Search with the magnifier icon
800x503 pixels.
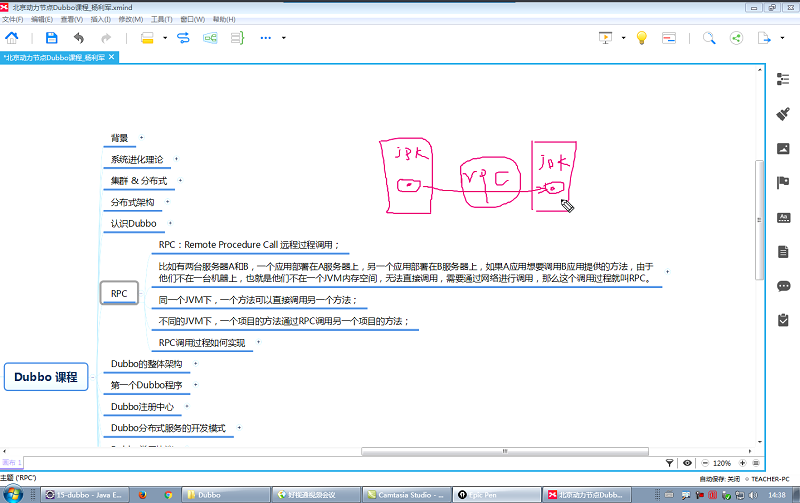pos(709,38)
